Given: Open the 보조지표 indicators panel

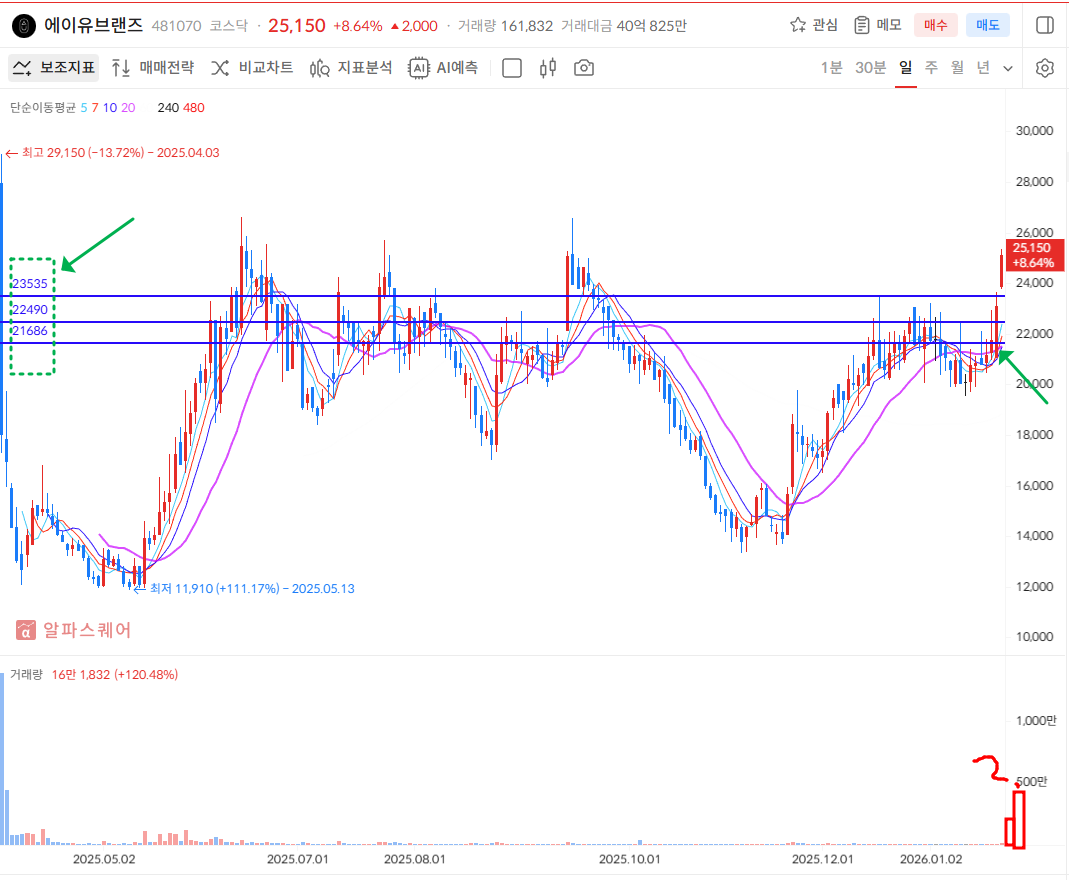Looking at the screenshot, I should [x=54, y=68].
